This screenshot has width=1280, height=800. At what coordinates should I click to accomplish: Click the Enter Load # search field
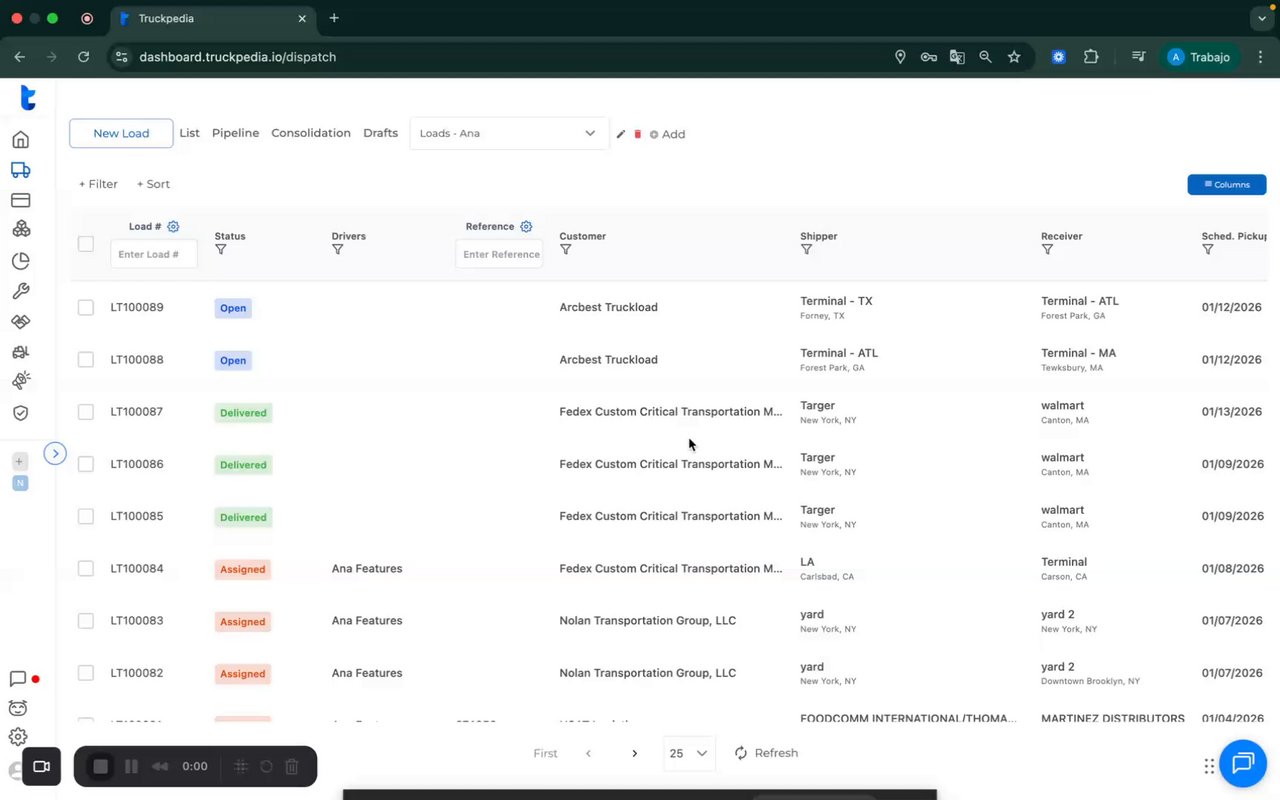(x=153, y=254)
